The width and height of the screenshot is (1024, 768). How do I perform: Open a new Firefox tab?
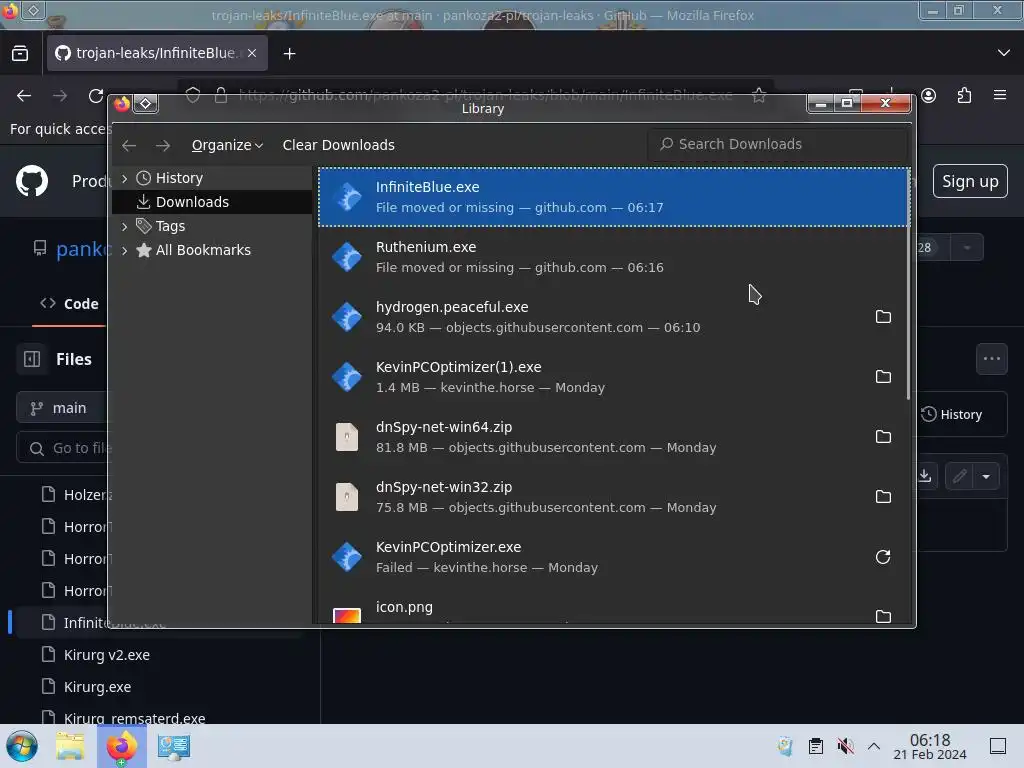[x=289, y=54]
